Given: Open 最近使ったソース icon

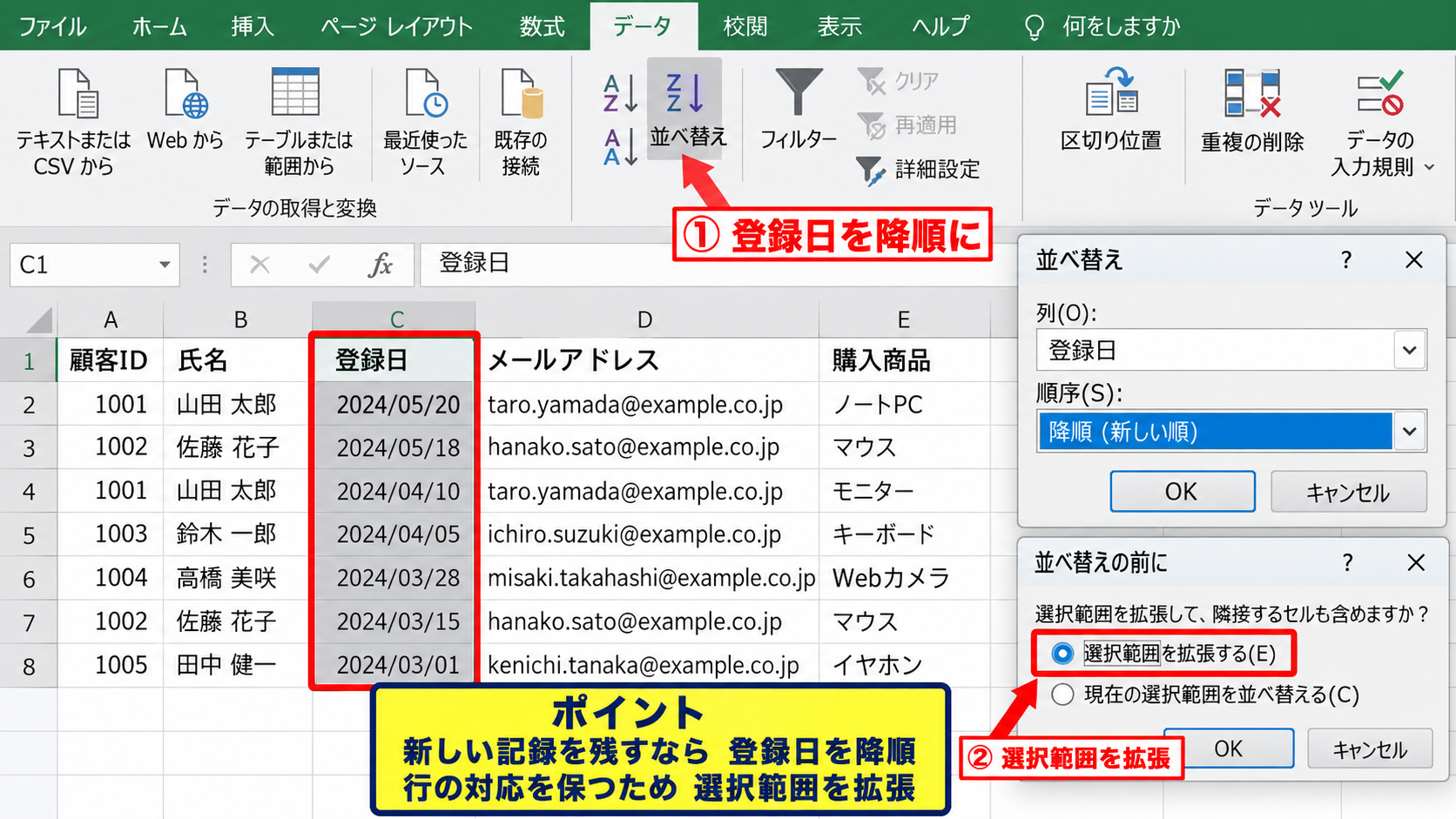Looking at the screenshot, I should pos(426,94).
